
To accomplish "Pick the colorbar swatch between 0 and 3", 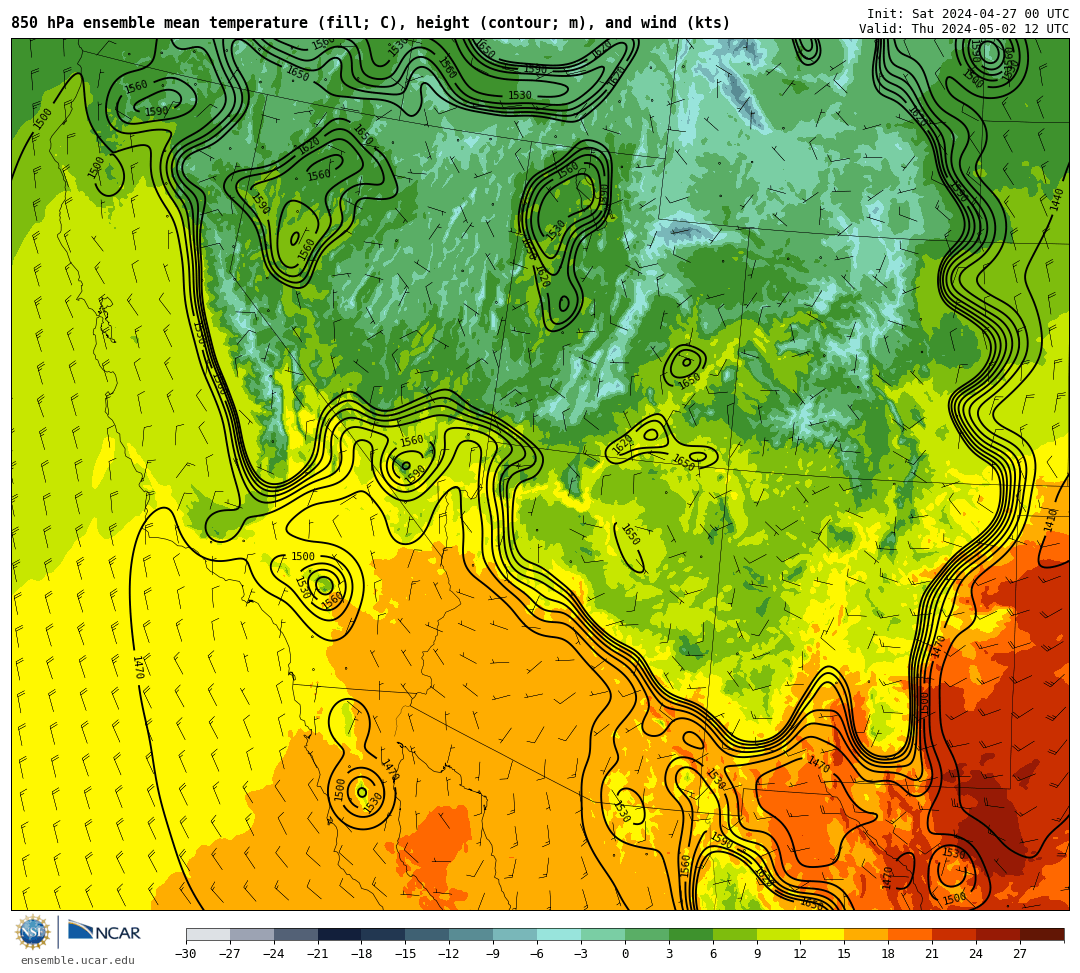I will (x=647, y=934).
